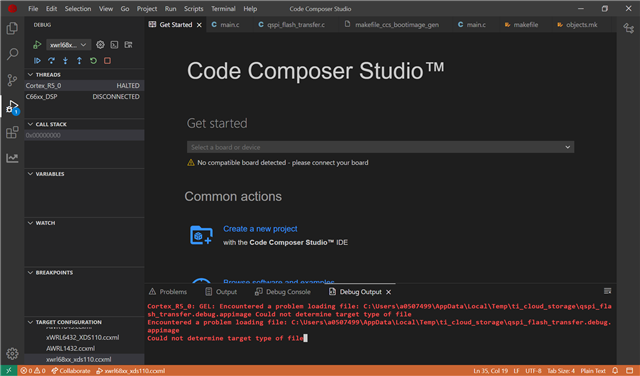Viewport: 640px width, 376px height.
Task: Collapse the THREADS section
Action: coord(30,75)
